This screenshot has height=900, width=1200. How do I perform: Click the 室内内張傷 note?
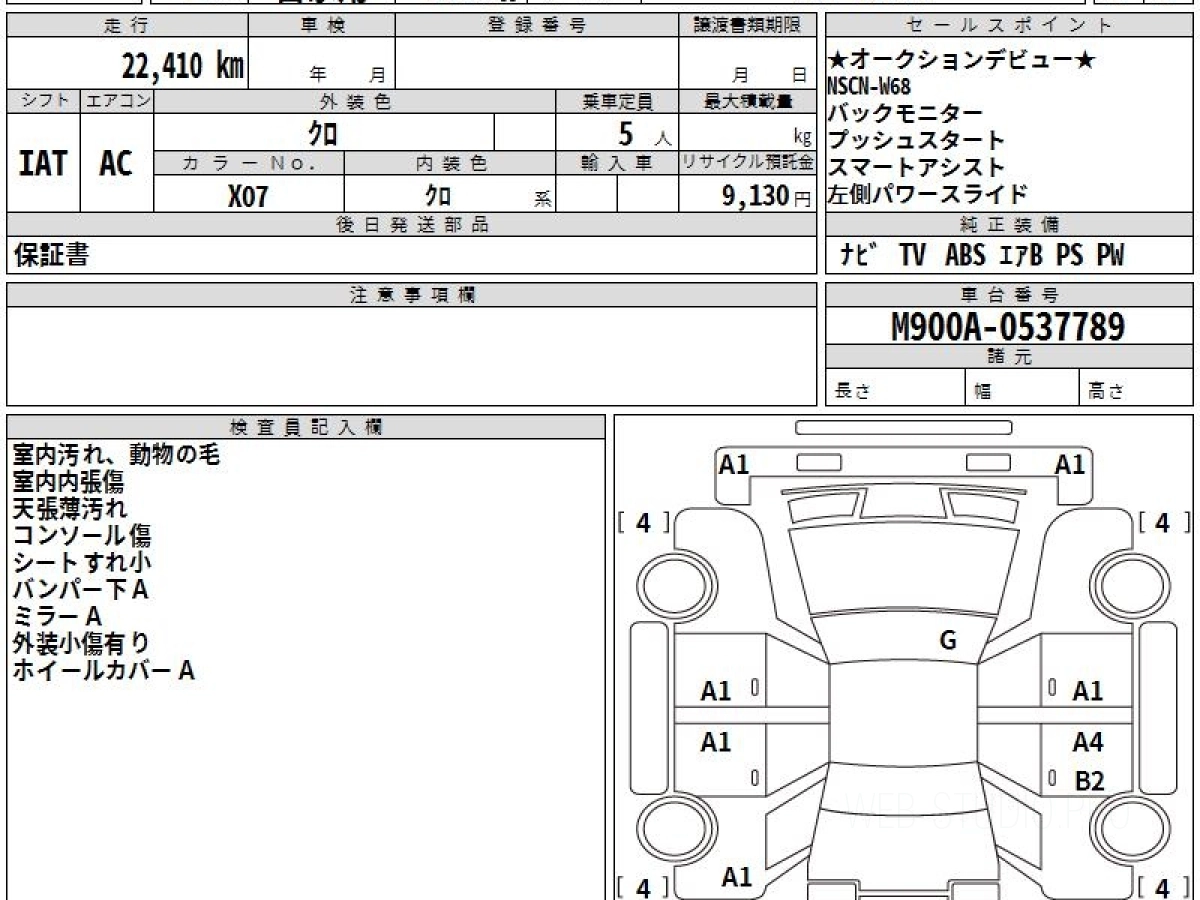(x=68, y=482)
